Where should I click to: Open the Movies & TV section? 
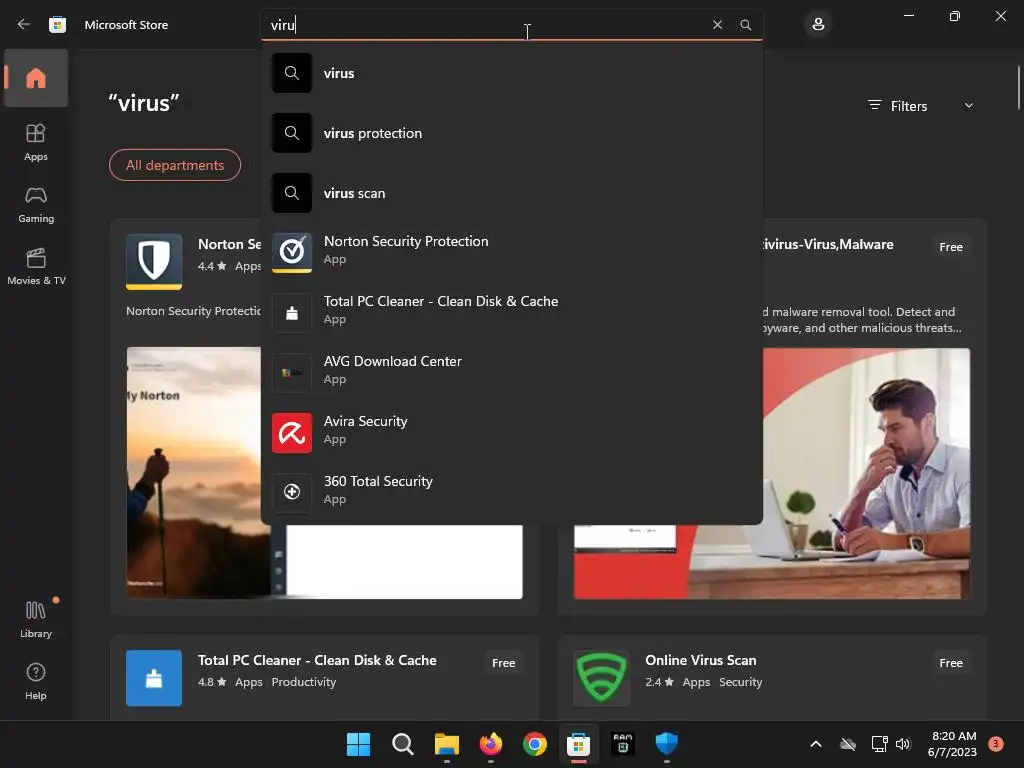click(x=36, y=266)
